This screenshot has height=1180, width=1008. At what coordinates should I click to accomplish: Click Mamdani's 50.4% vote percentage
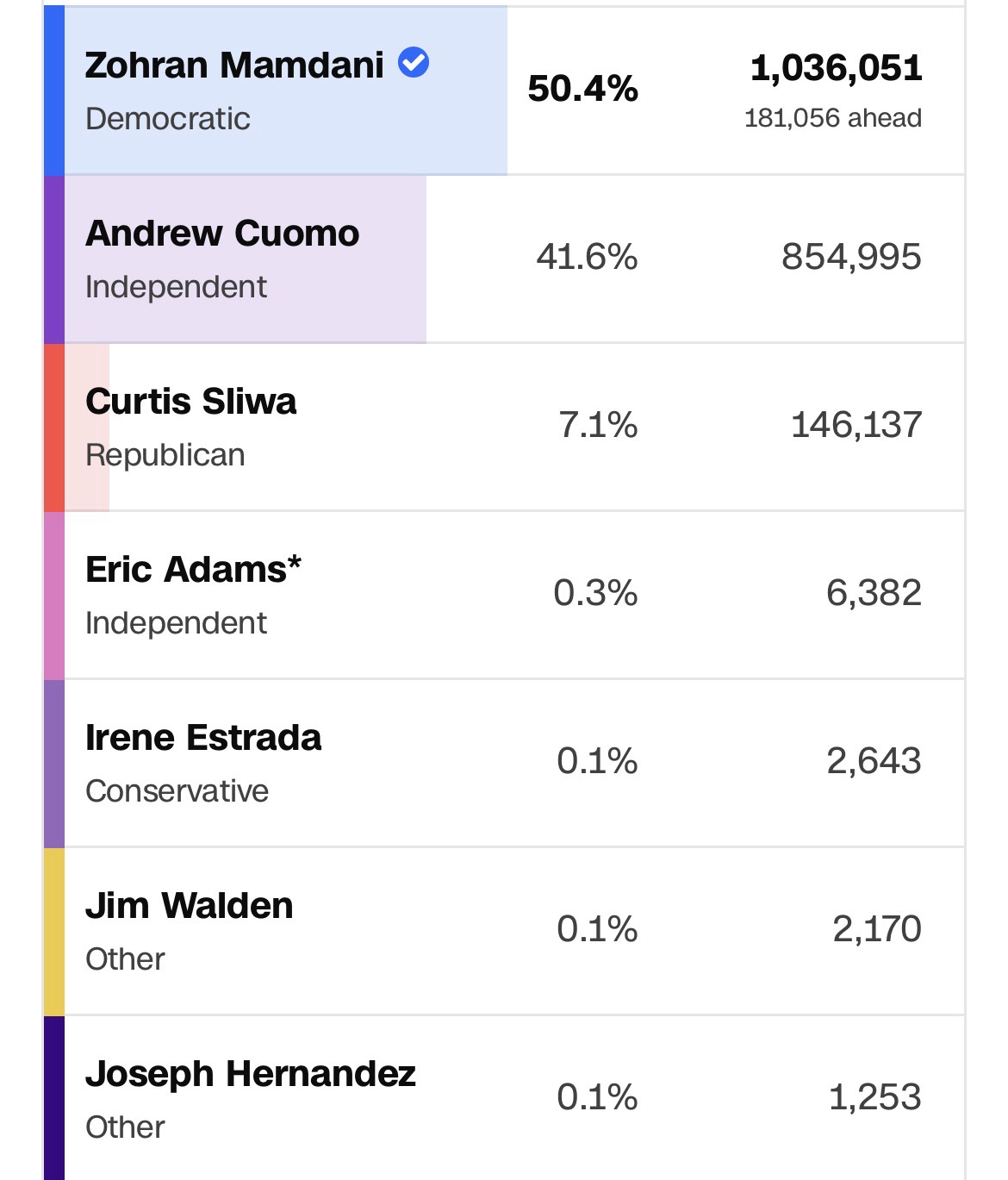tap(582, 89)
